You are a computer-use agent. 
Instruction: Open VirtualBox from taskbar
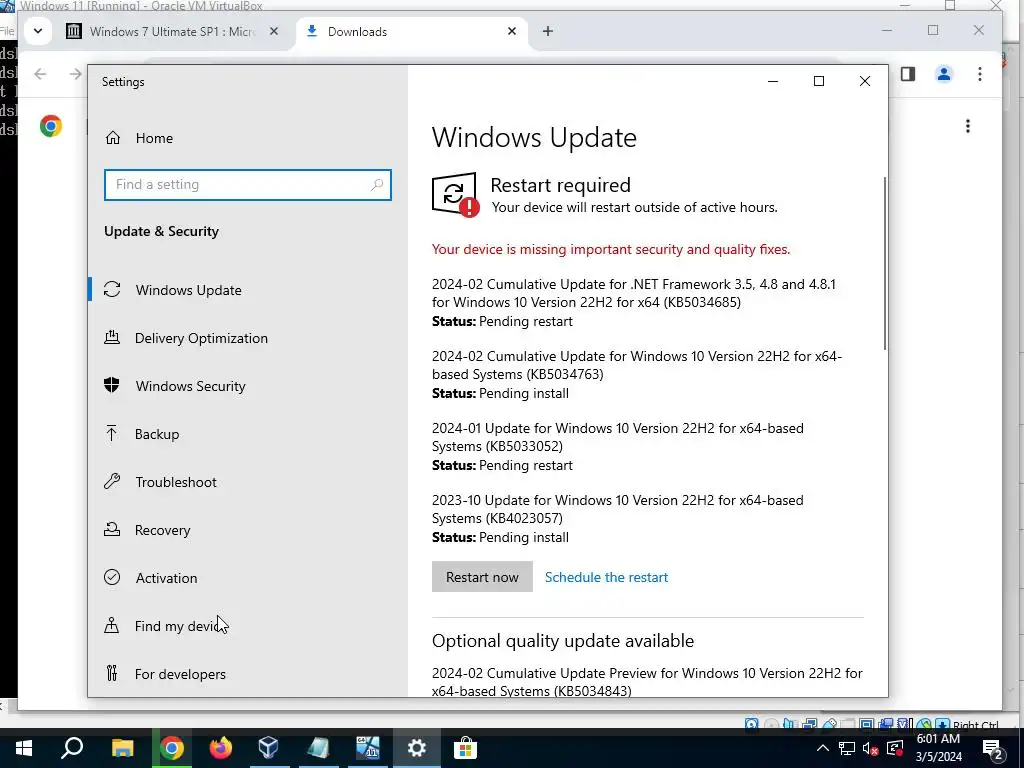tap(268, 748)
